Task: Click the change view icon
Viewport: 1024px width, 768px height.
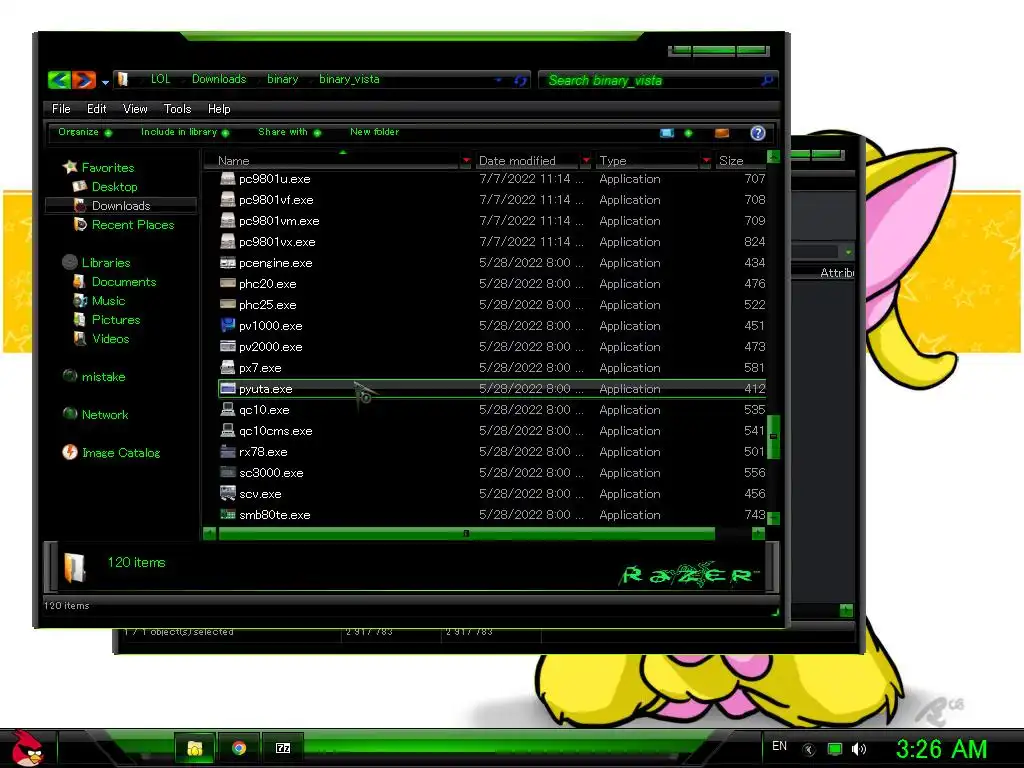Action: pos(667,133)
